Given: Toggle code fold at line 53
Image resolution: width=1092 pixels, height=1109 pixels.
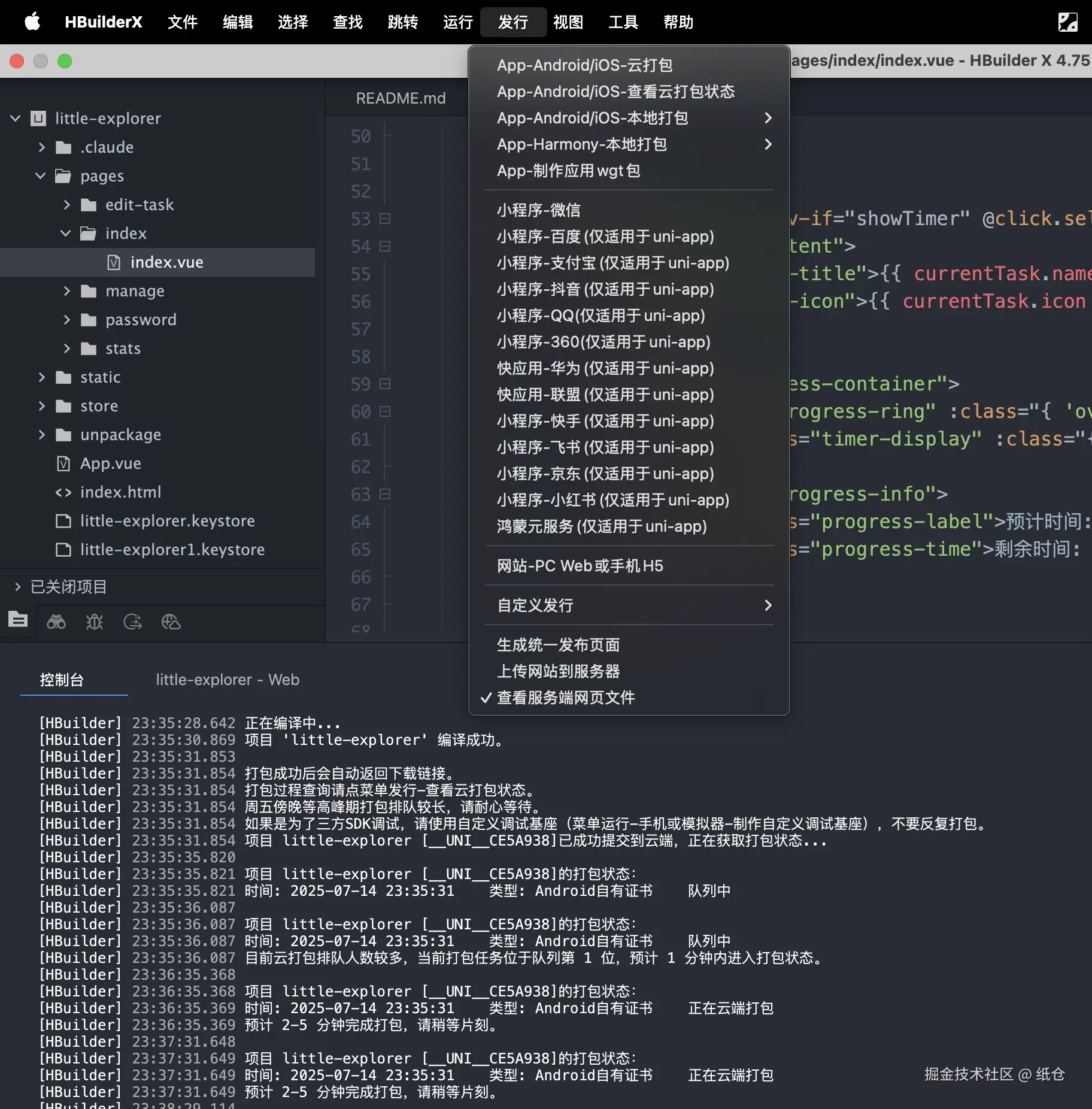Looking at the screenshot, I should 385,219.
